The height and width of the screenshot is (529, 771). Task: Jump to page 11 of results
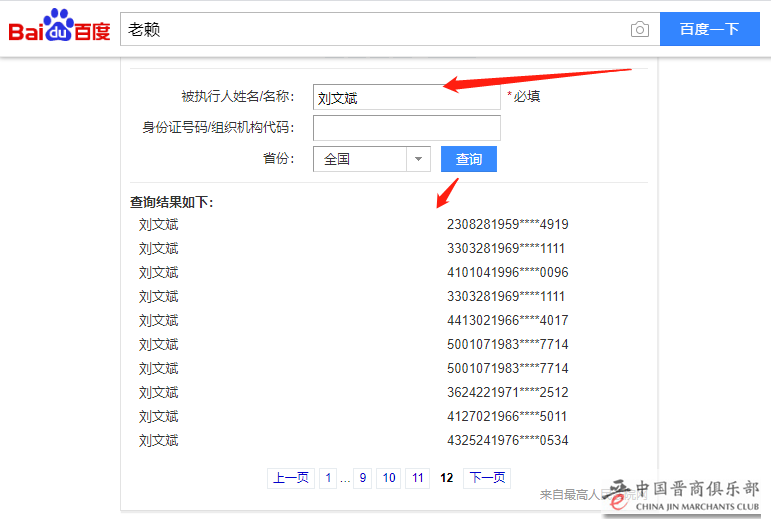click(x=417, y=478)
